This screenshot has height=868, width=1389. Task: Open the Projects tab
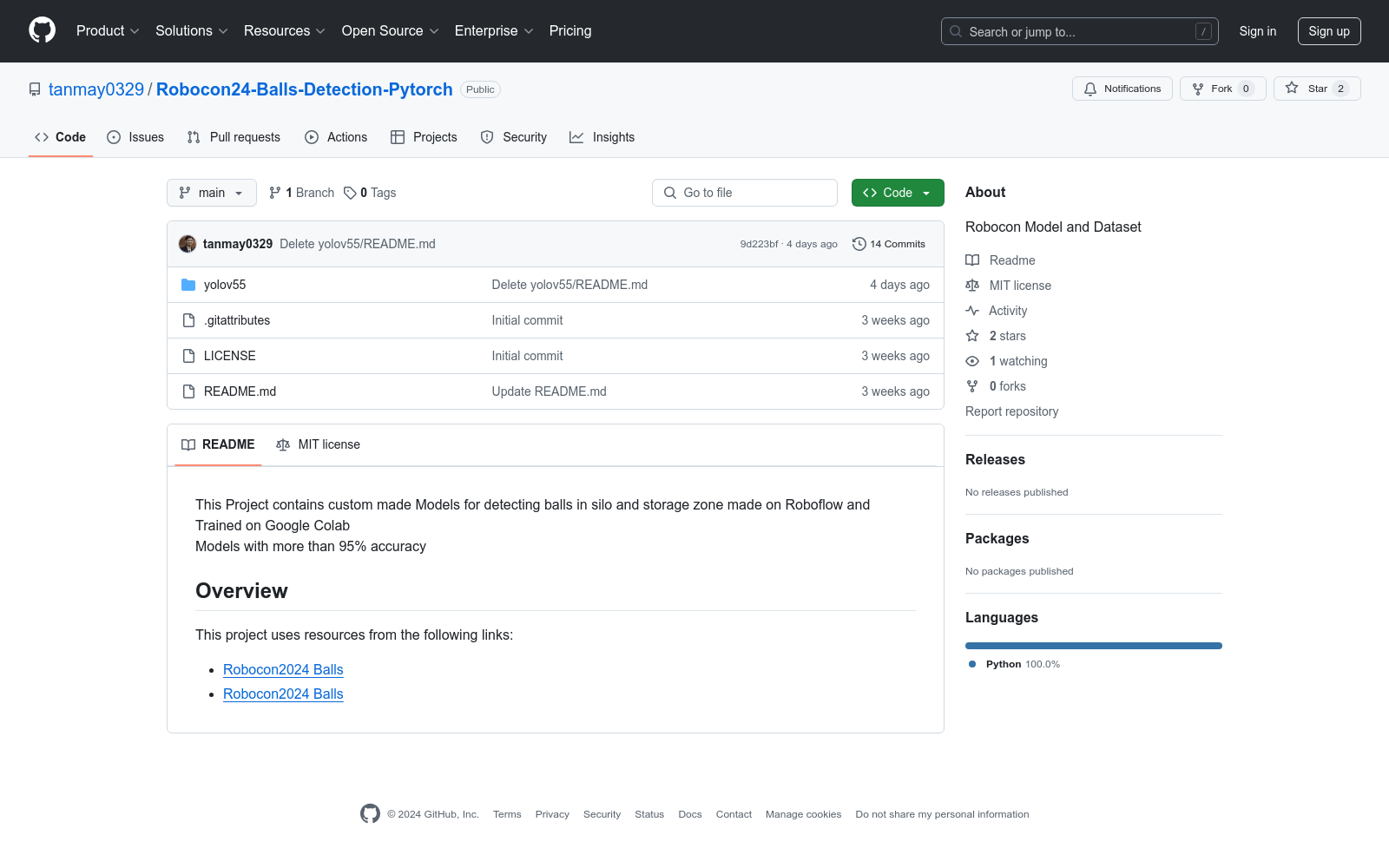click(424, 137)
